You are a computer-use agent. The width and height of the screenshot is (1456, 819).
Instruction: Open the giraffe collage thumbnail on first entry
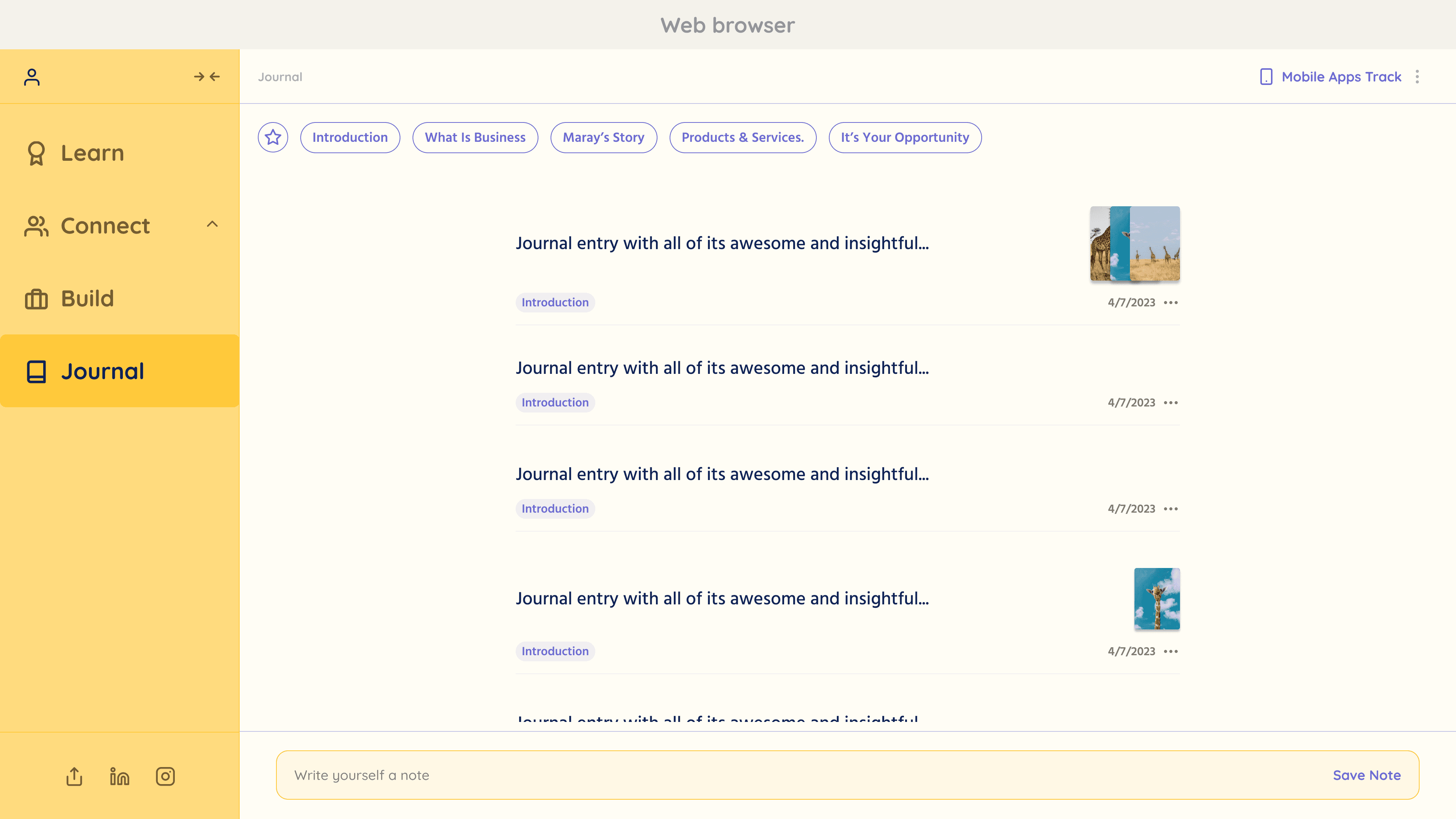coord(1135,243)
